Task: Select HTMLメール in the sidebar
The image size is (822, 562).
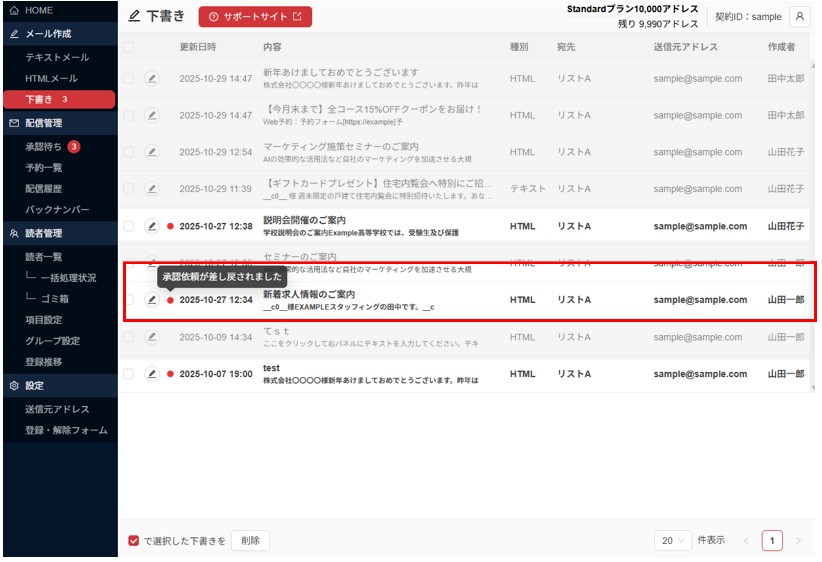Action: click(x=51, y=78)
